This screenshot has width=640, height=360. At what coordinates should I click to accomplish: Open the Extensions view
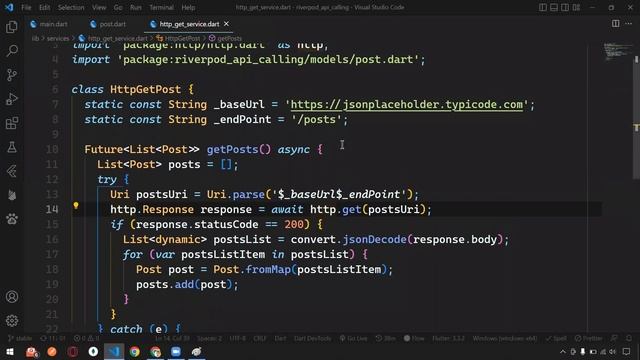(12, 123)
